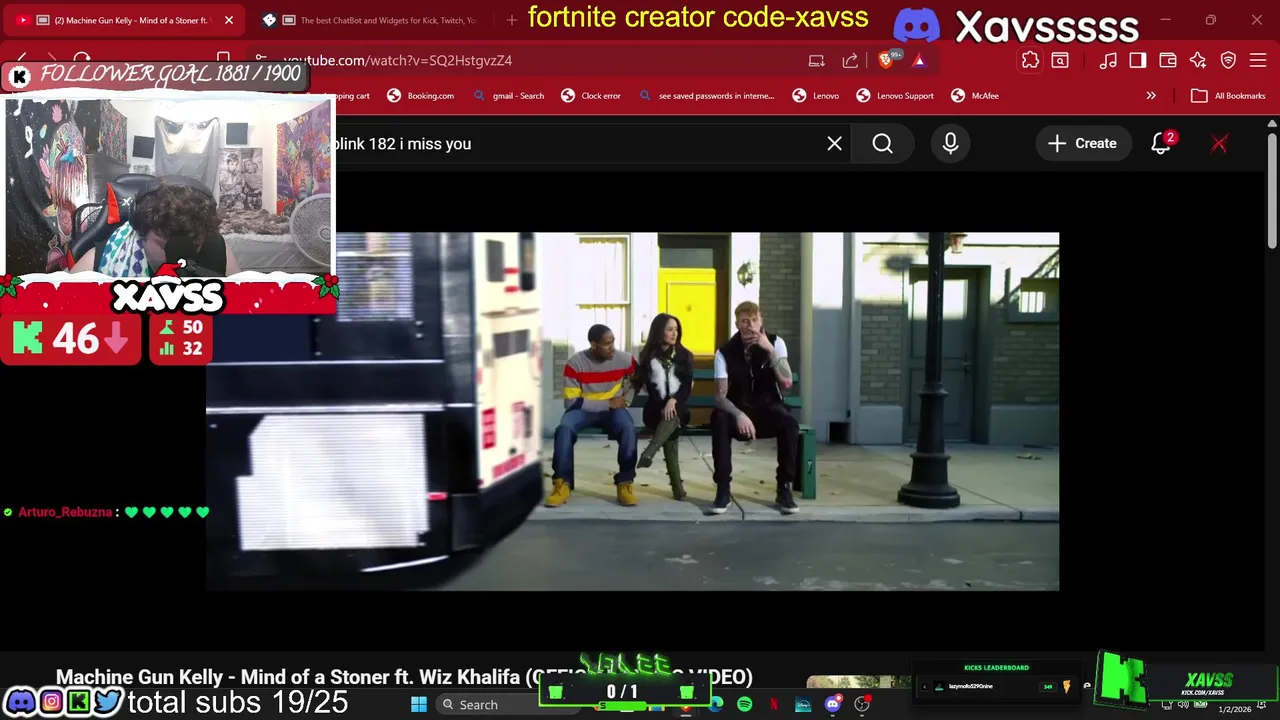Viewport: 1280px width, 720px height.
Task: Open the Lenovo Support bookmark
Action: pyautogui.click(x=895, y=96)
